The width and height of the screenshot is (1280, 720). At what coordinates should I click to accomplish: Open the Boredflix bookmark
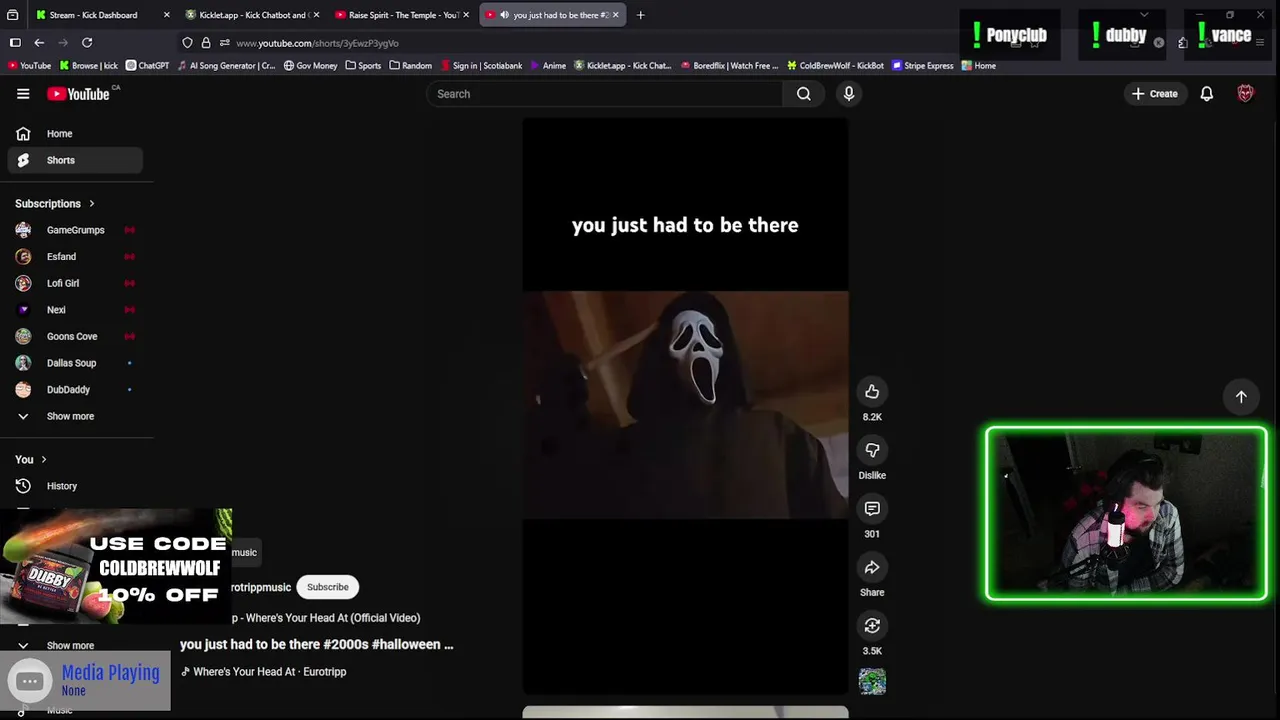[729, 66]
